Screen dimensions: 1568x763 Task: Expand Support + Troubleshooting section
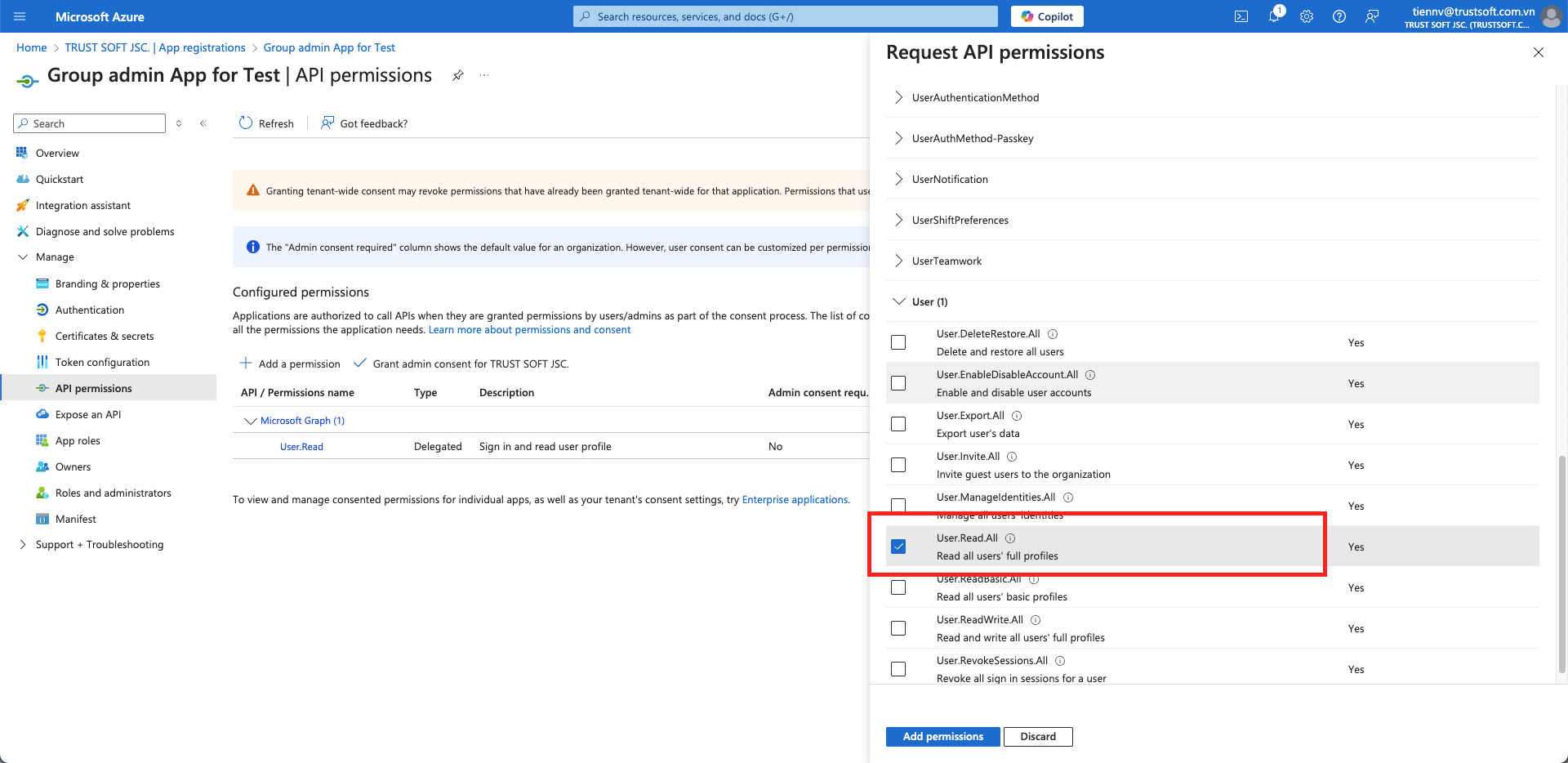click(23, 545)
